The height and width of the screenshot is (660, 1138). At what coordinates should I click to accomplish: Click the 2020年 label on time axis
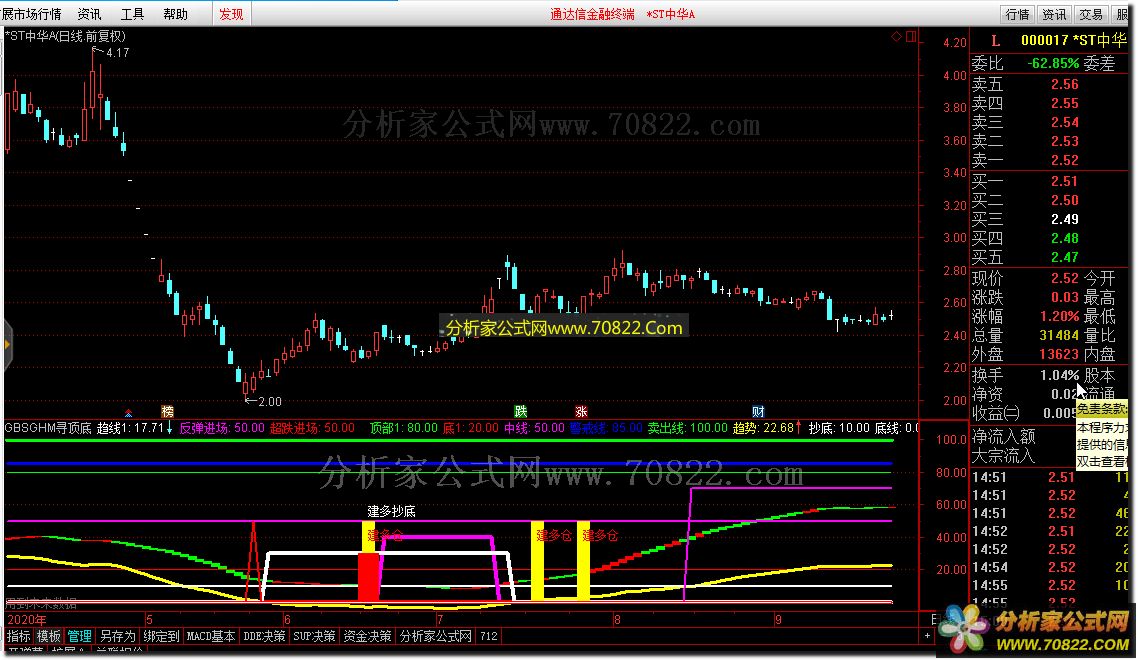[x=26, y=620]
